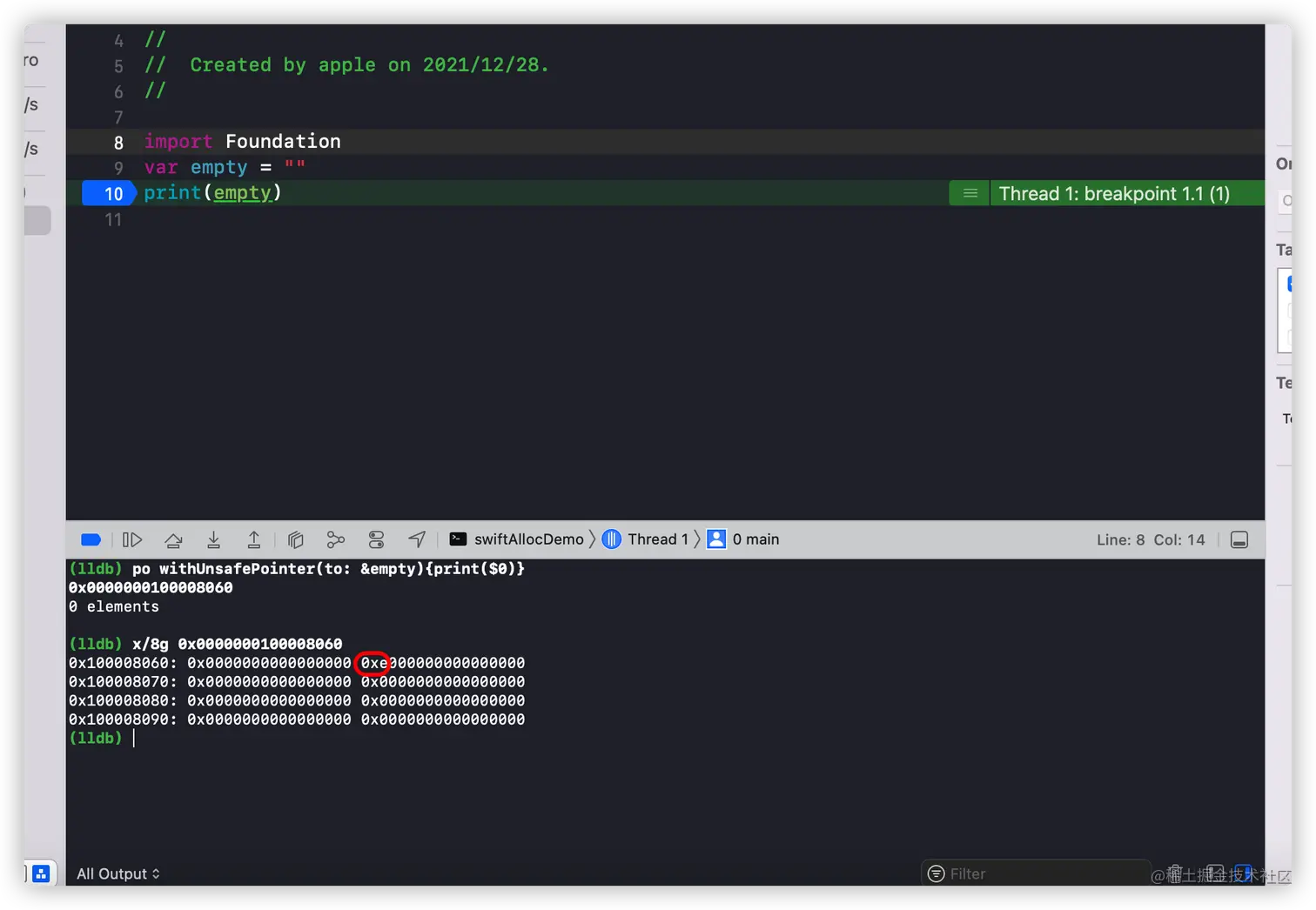Click the last lldb prompt input line
Viewport: 1316px width, 910px height.
102,738
